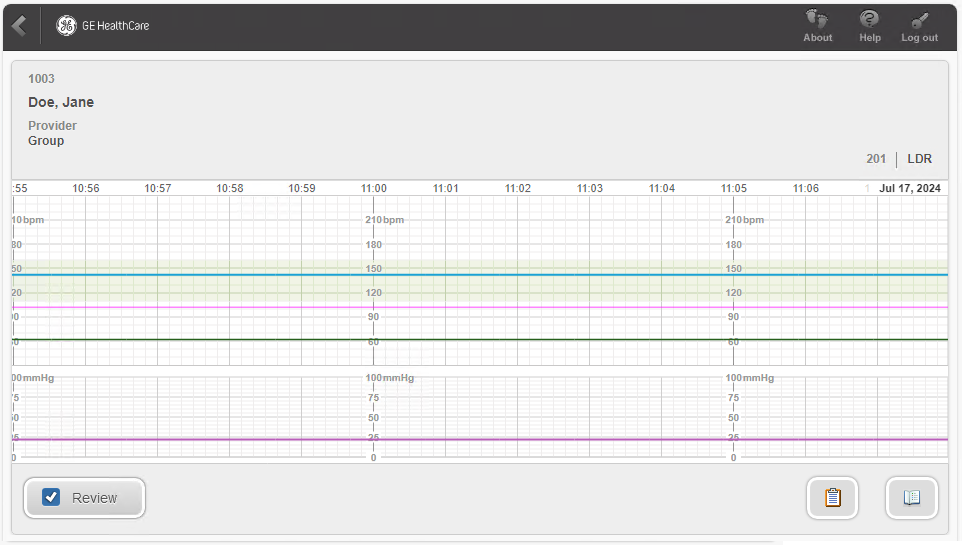This screenshot has width=962, height=545.
Task: Toggle the Review checkbox
Action: 51,497
